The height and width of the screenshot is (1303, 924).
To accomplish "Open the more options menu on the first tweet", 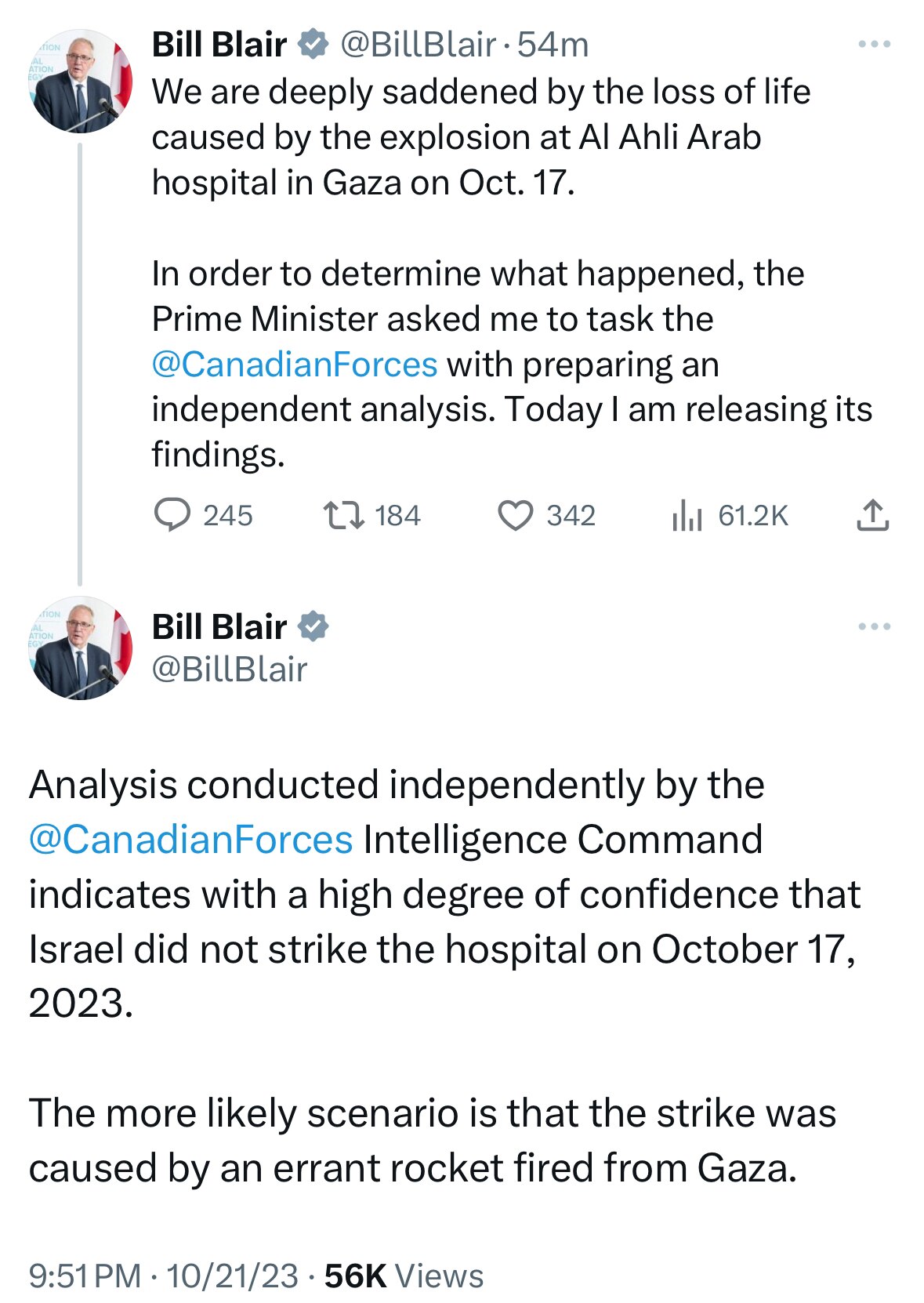I will (x=872, y=45).
